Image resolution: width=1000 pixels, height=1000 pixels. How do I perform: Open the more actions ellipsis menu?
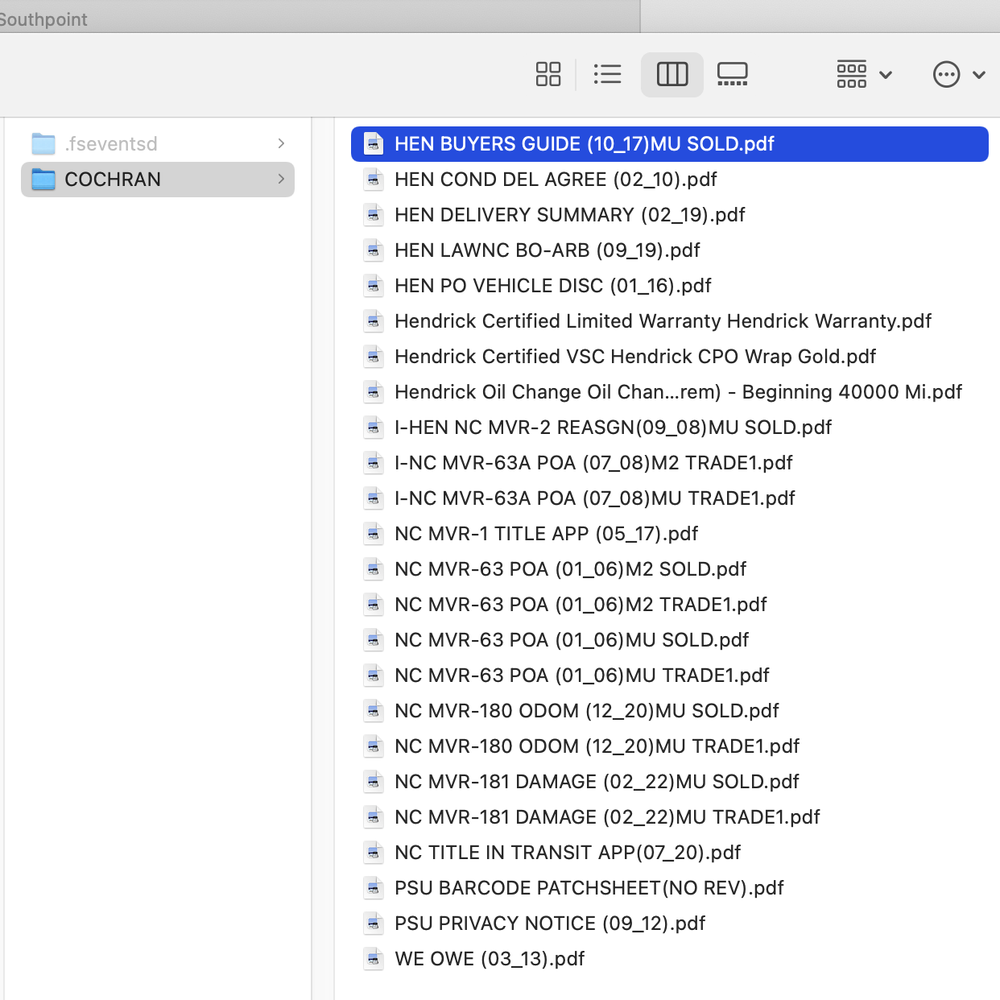959,74
